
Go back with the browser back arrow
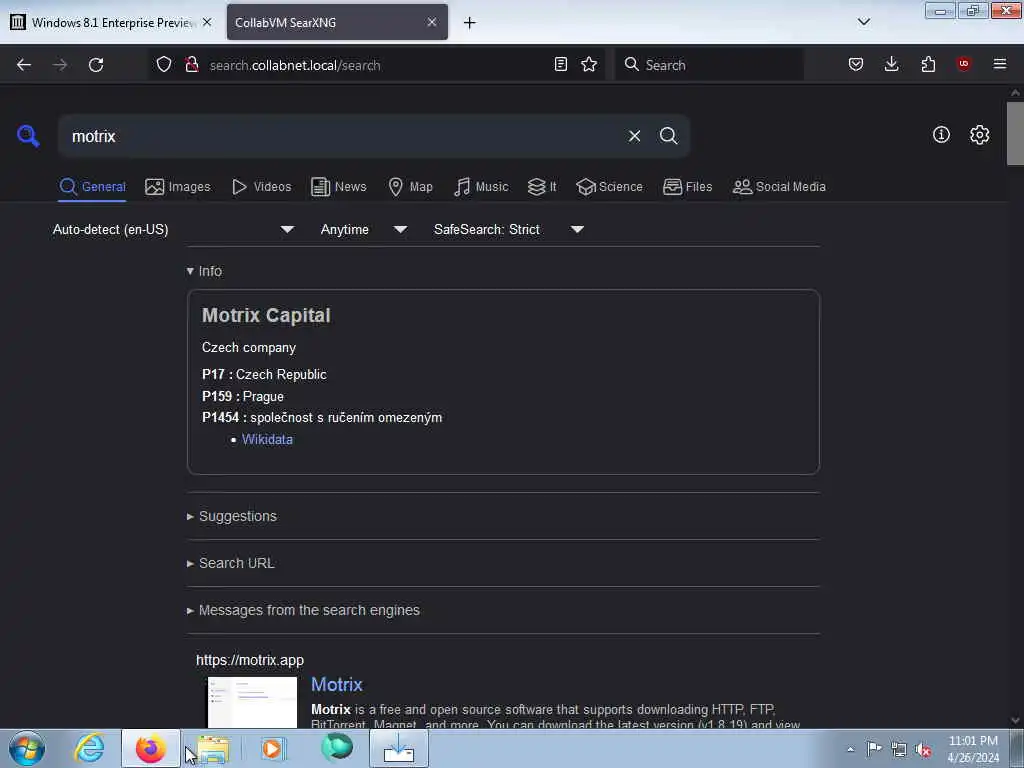tap(24, 65)
